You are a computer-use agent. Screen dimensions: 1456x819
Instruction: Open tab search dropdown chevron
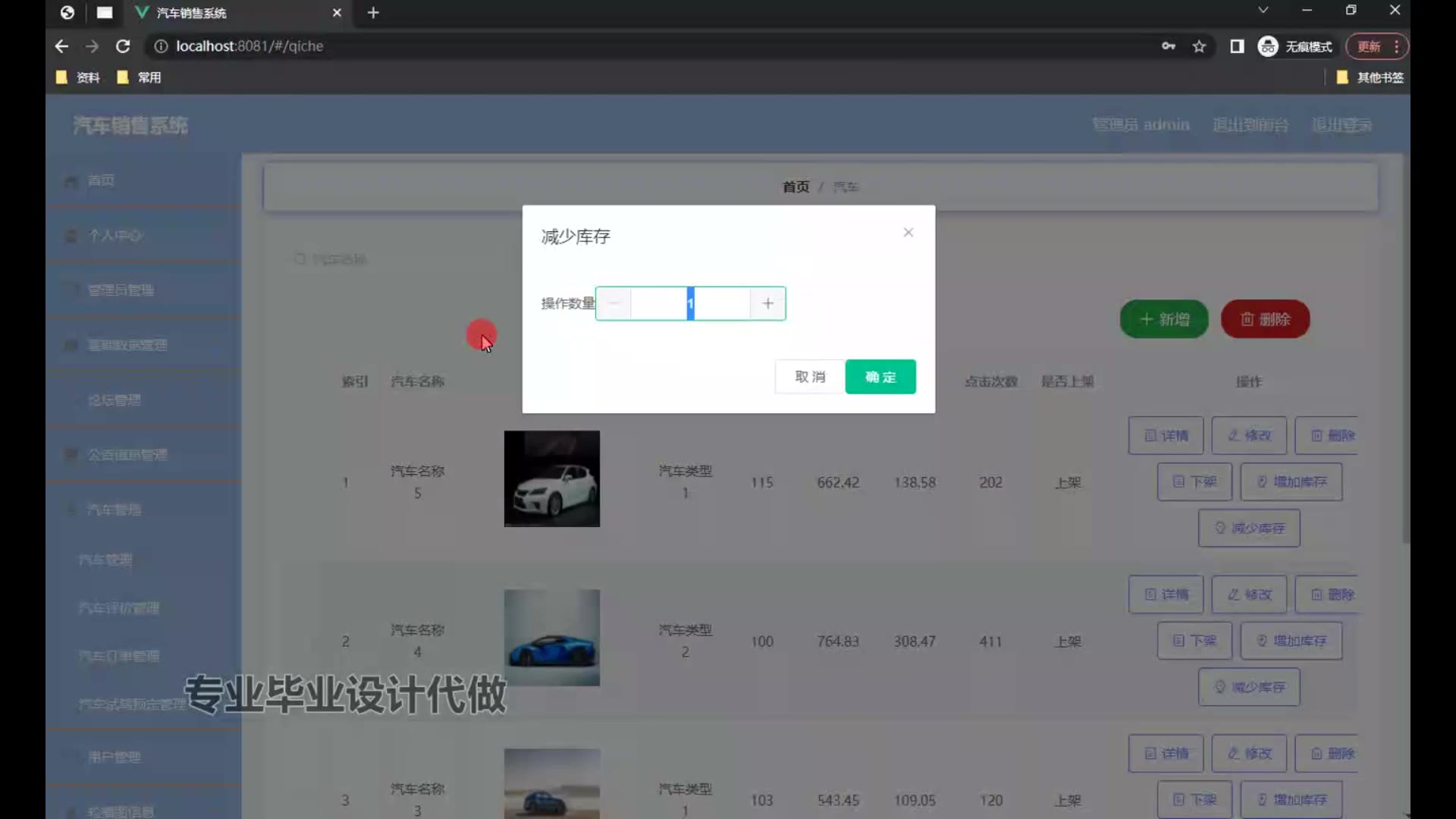coord(1263,10)
